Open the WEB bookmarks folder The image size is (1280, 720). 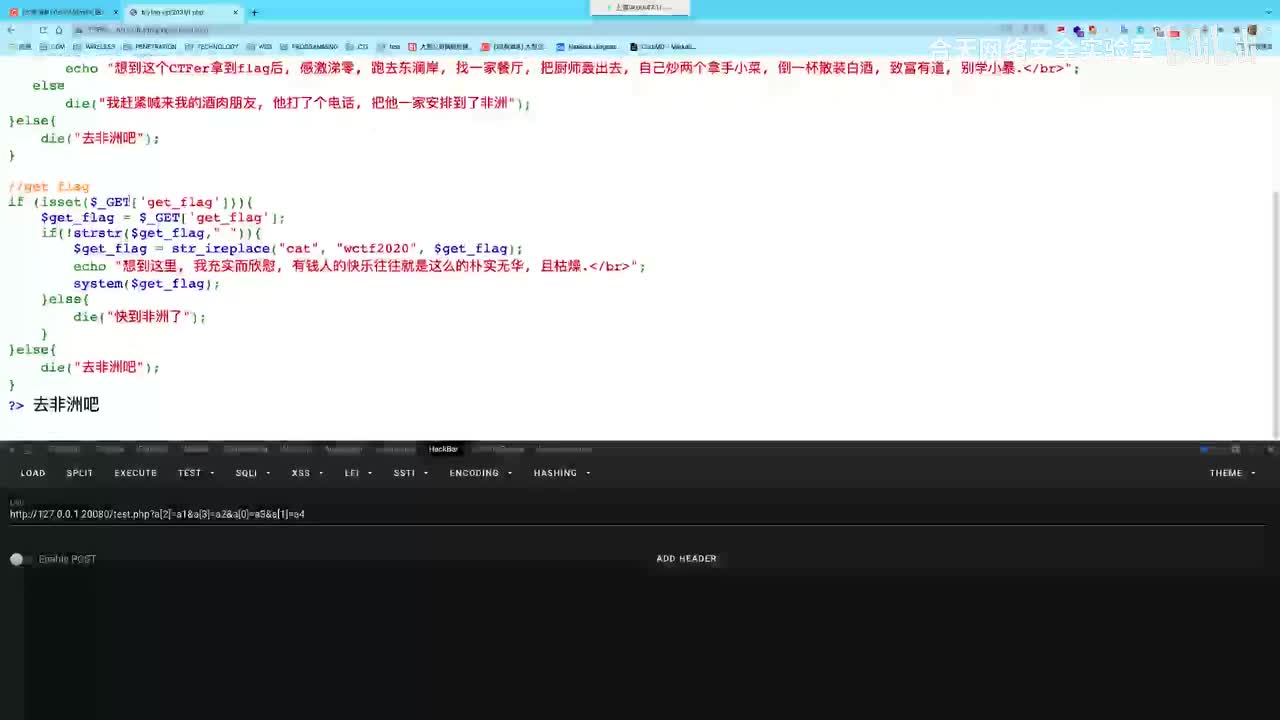259,46
